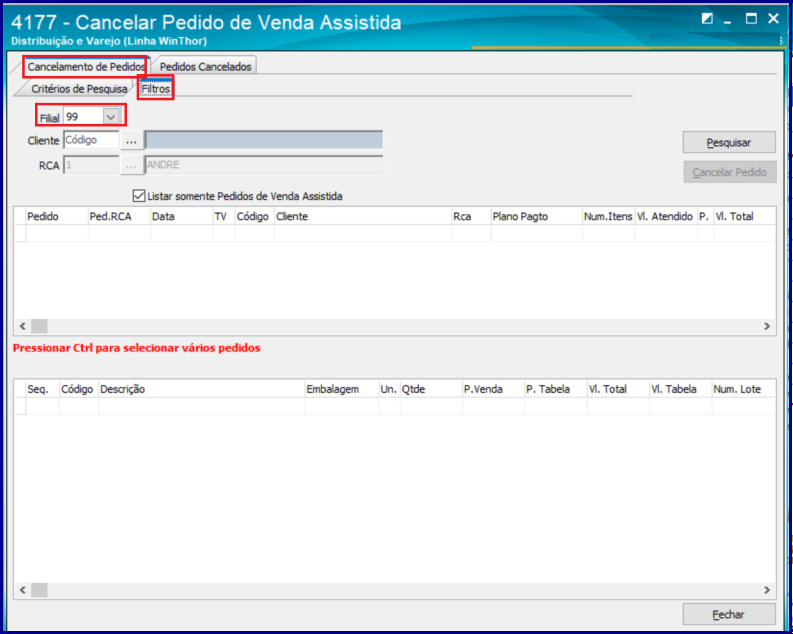This screenshot has width=793, height=634.
Task: Click the orders grid Vl. Total header
Action: [x=744, y=216]
